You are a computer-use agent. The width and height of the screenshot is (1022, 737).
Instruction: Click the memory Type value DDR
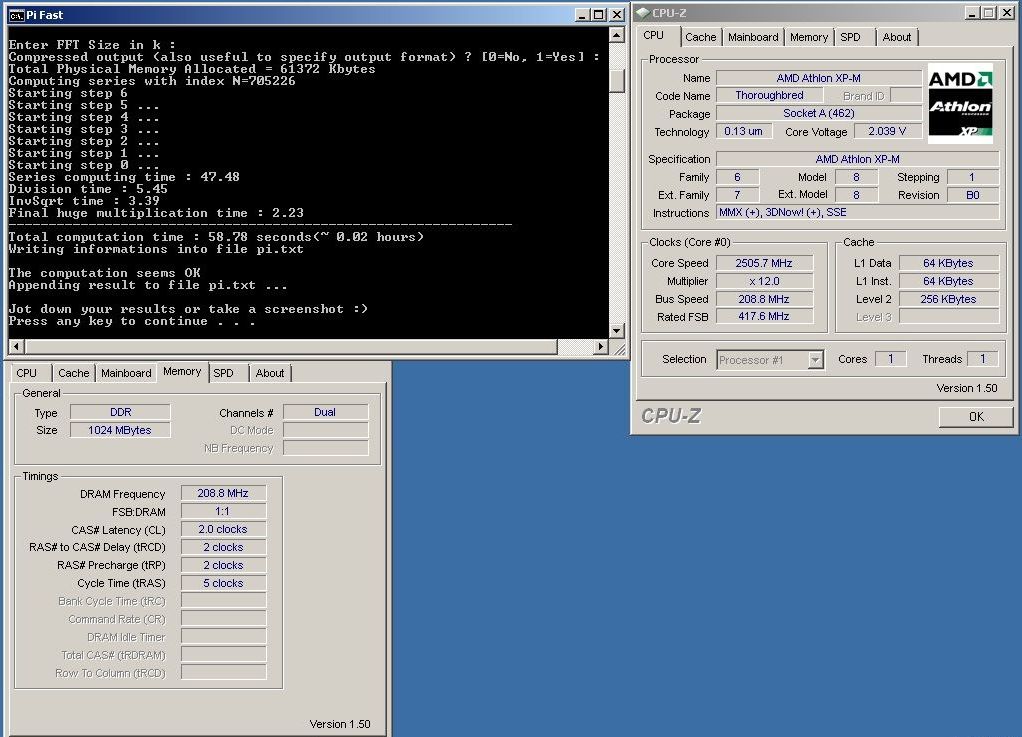121,412
